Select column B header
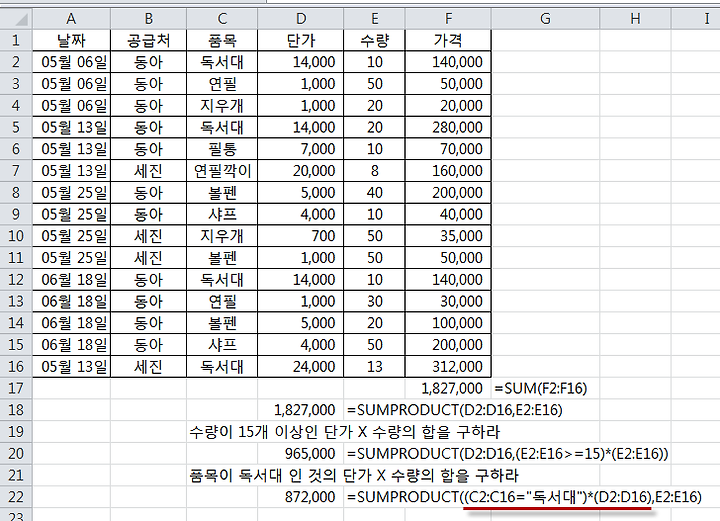 pos(148,19)
